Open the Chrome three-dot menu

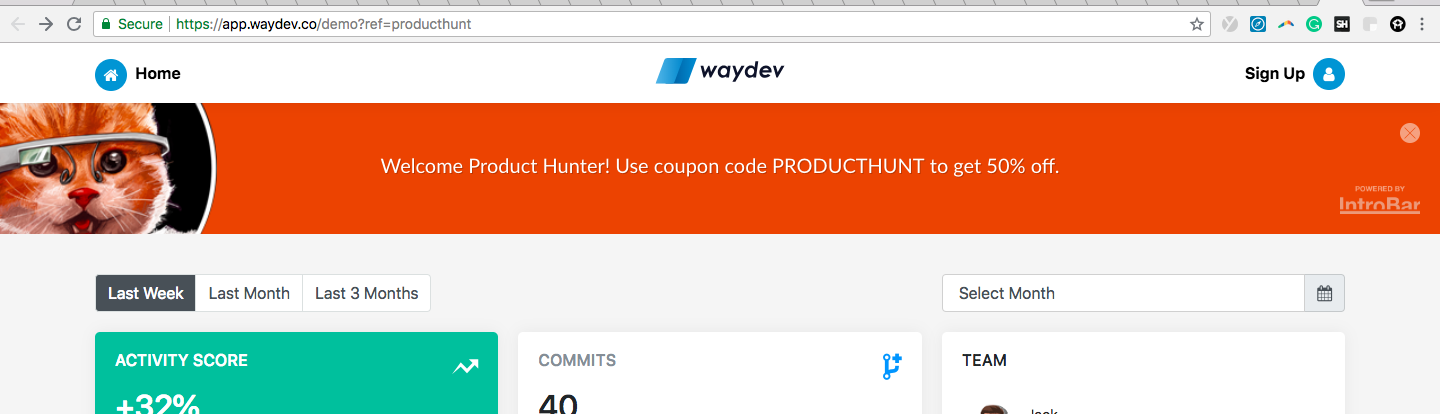pos(1422,24)
